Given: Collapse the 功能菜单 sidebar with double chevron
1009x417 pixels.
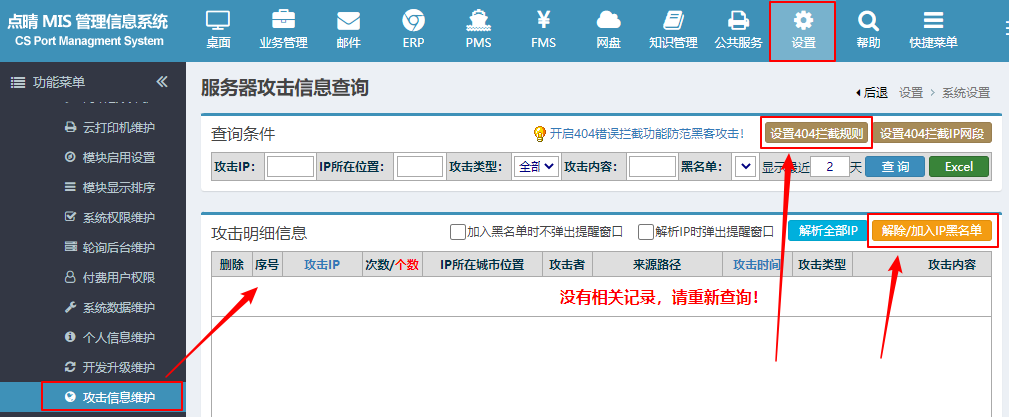Looking at the screenshot, I should click(162, 82).
